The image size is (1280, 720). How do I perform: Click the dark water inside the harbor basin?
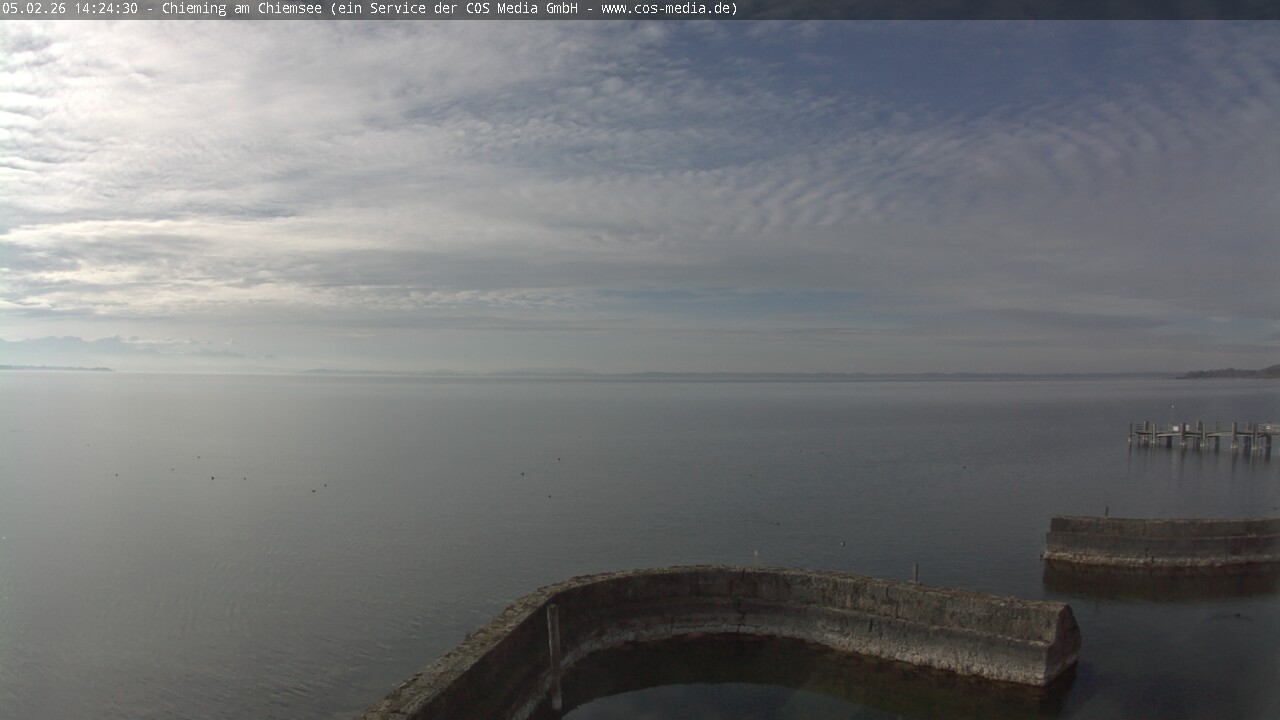(800, 690)
